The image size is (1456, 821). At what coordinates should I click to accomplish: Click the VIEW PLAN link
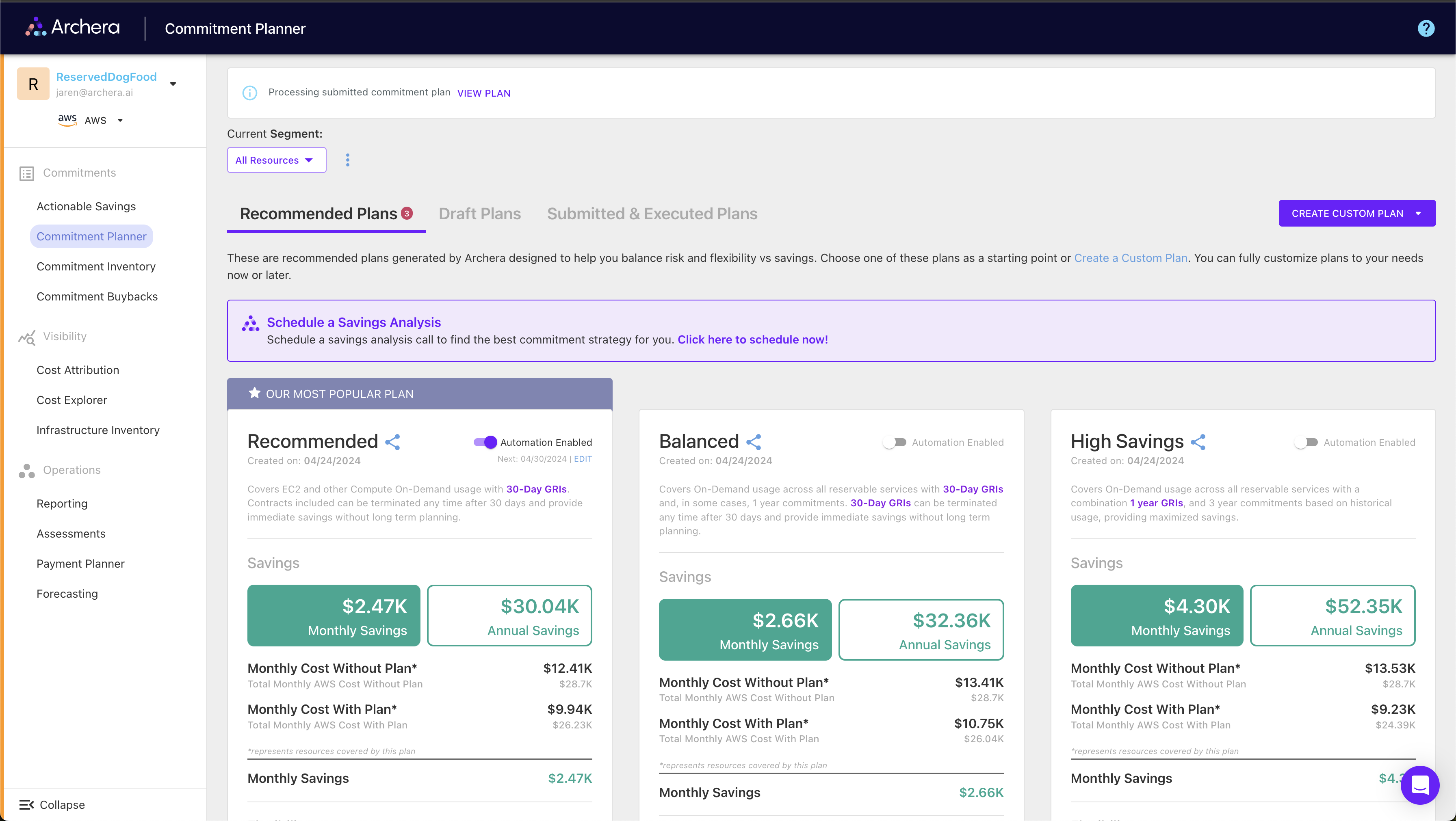484,93
